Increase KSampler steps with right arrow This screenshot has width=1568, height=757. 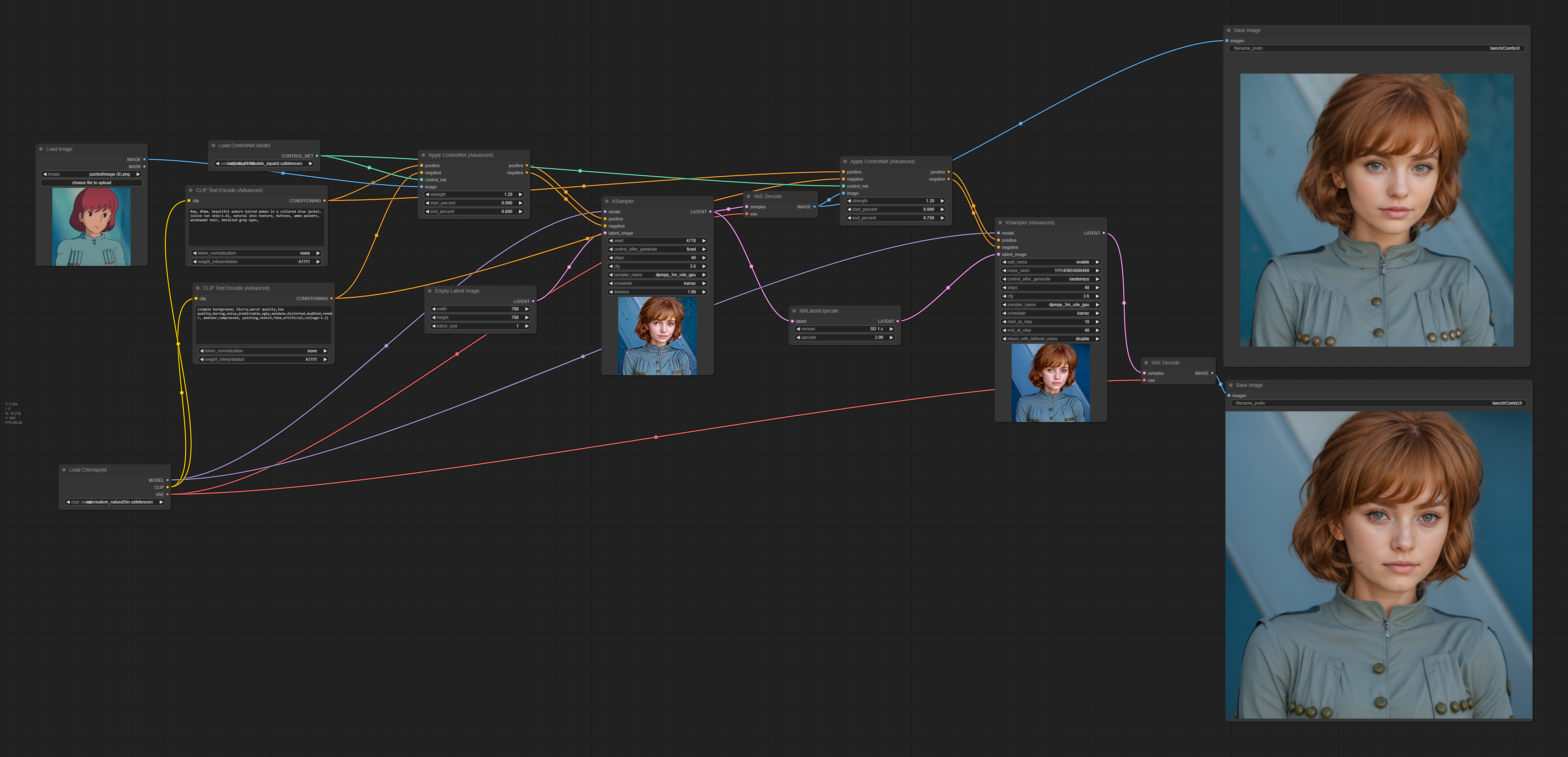coord(704,258)
